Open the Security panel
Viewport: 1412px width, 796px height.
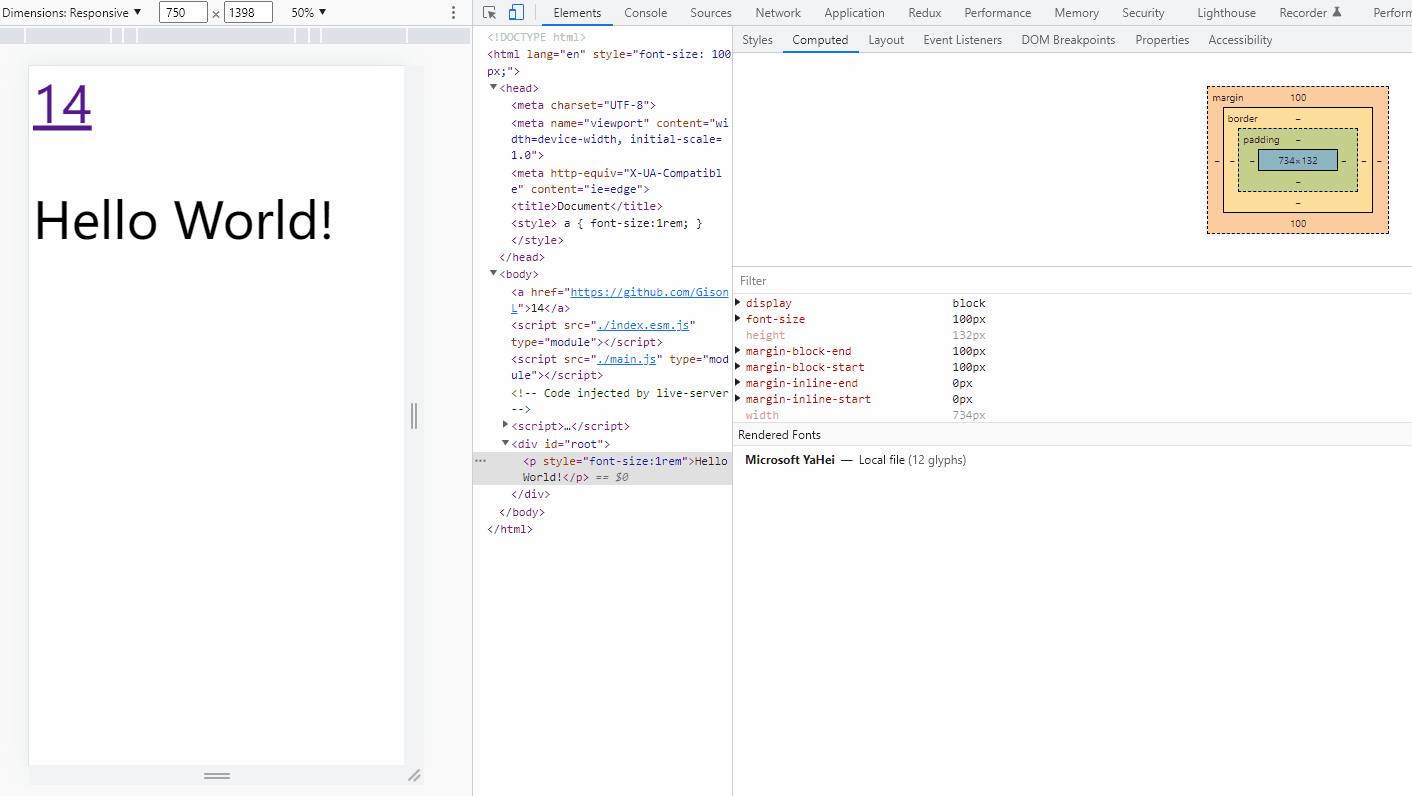1143,12
